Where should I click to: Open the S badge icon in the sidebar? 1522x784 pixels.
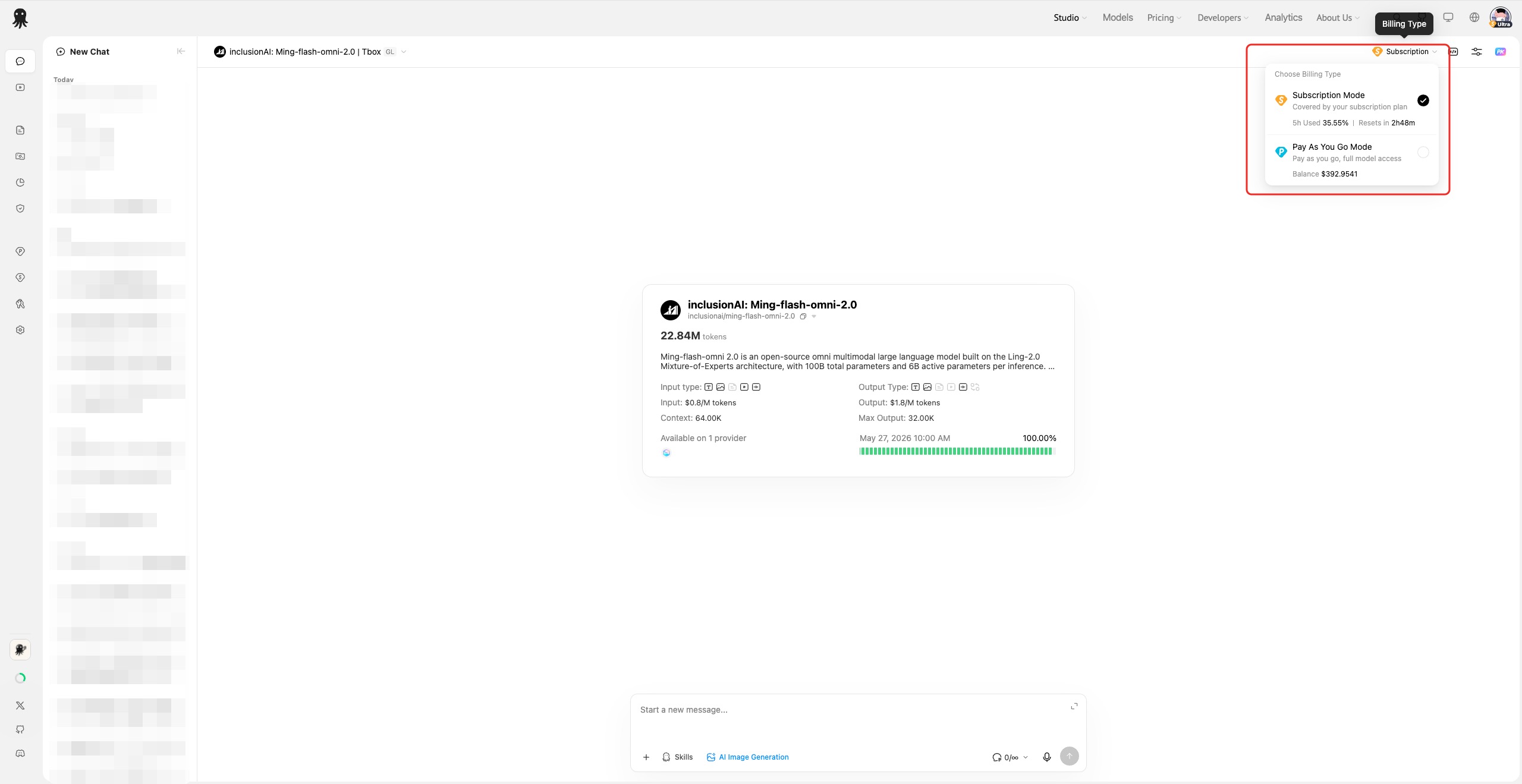[x=20, y=278]
